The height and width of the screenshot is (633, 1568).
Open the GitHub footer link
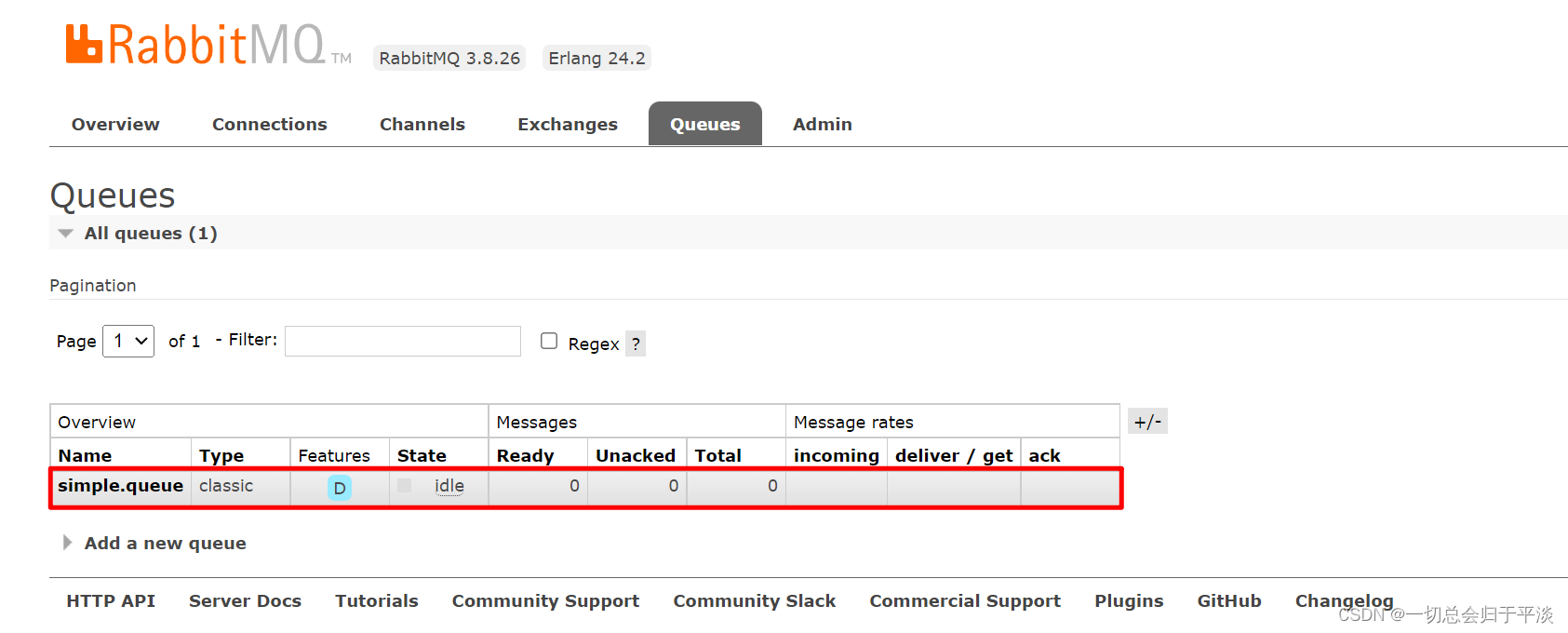click(x=1229, y=600)
